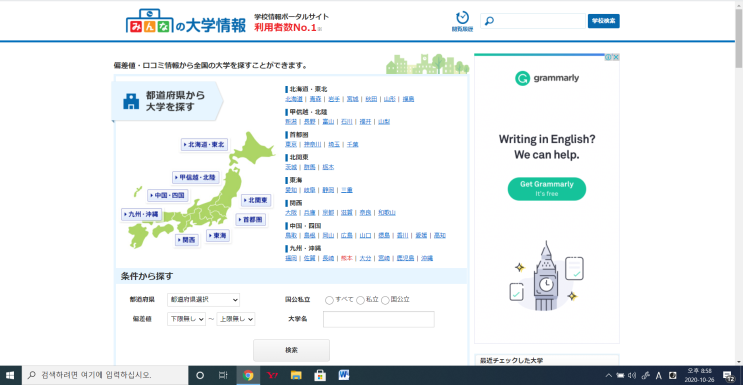Click the 東海 region label on the map
743x385 pixels.
(218, 236)
